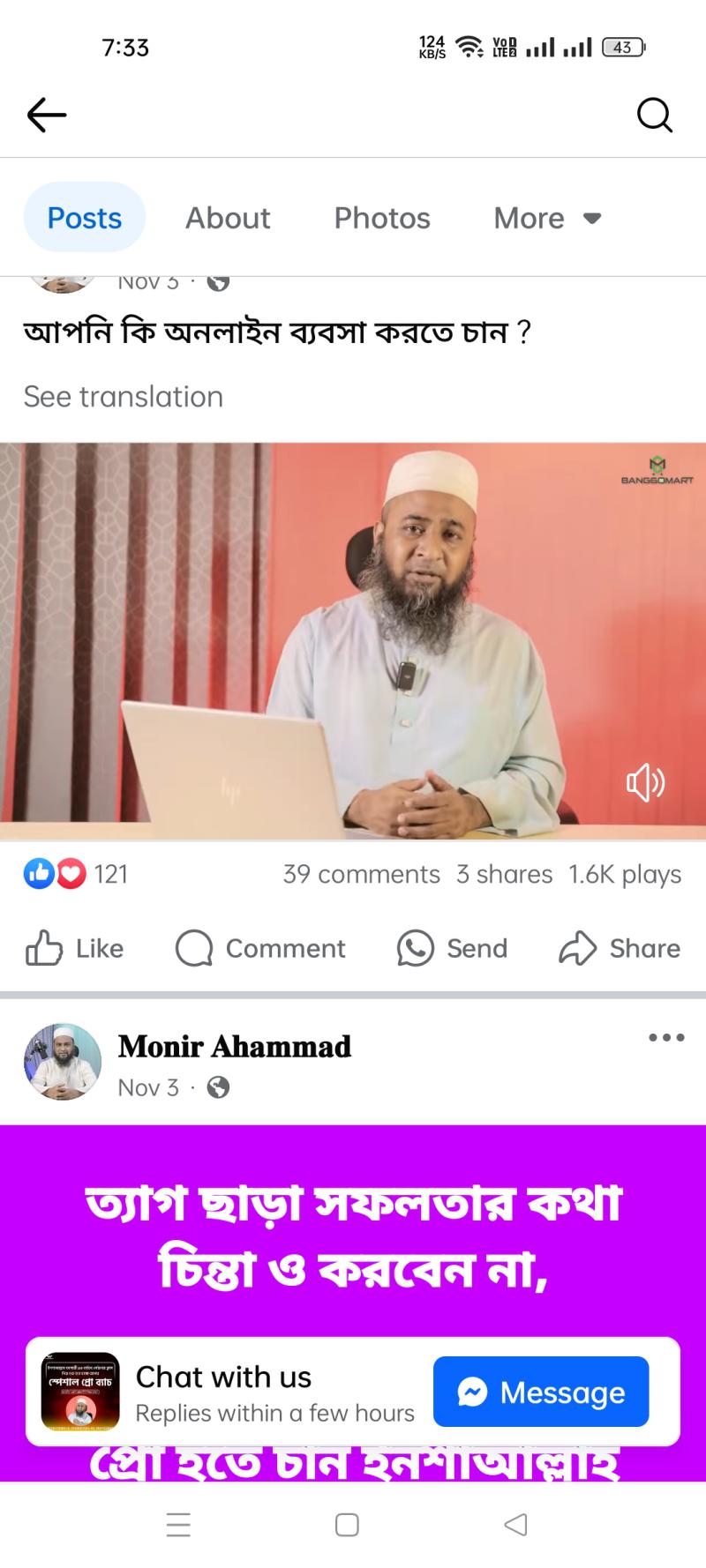The image size is (706, 1568).
Task: View the 121 reactions list
Action: pos(76,874)
